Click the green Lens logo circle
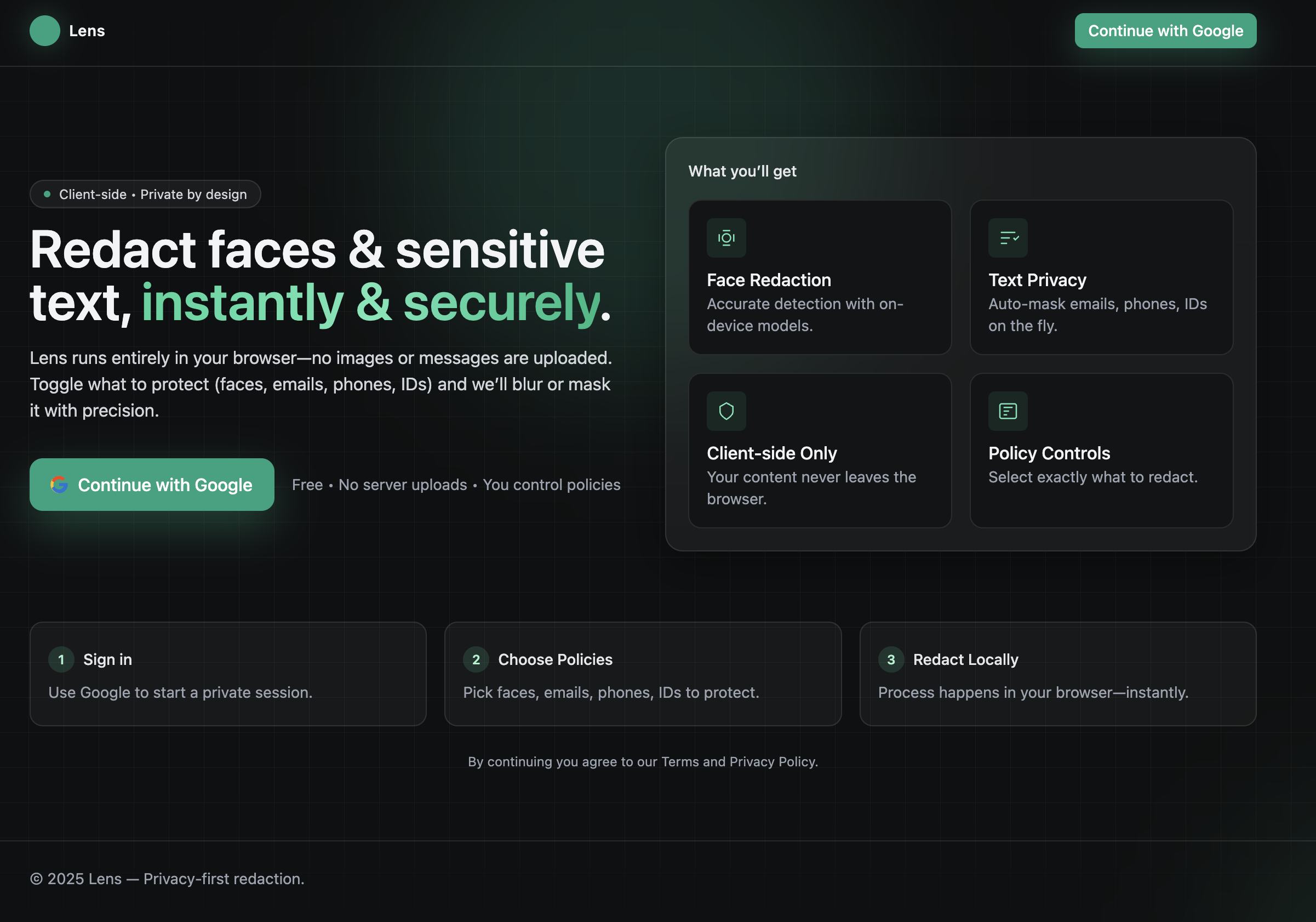This screenshot has height=922, width=1316. tap(45, 31)
